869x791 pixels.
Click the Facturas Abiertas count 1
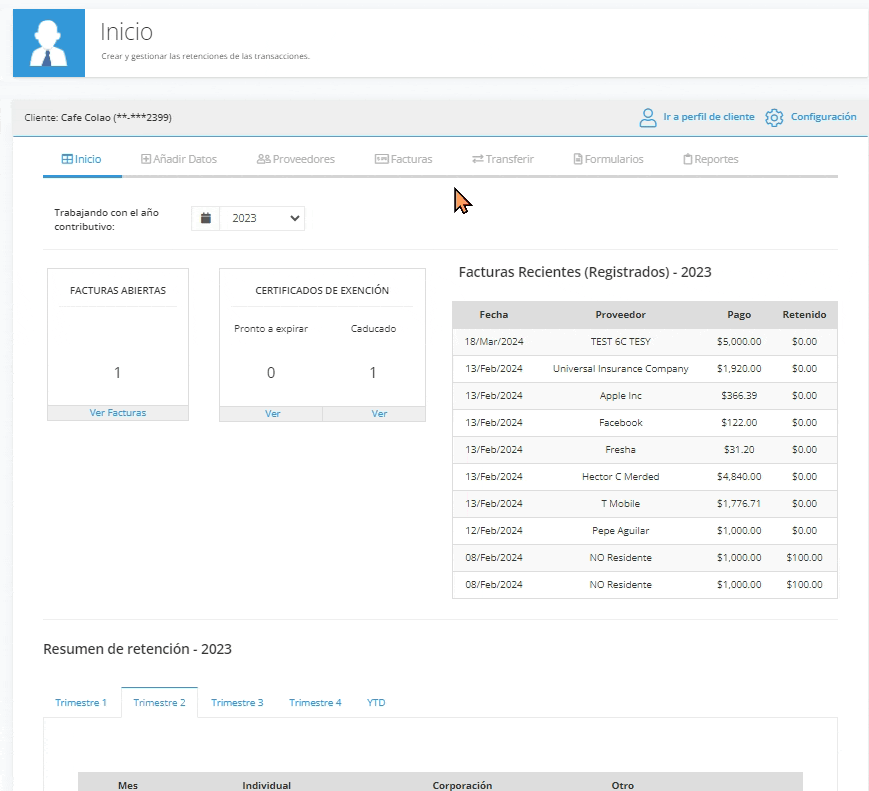[x=117, y=372]
